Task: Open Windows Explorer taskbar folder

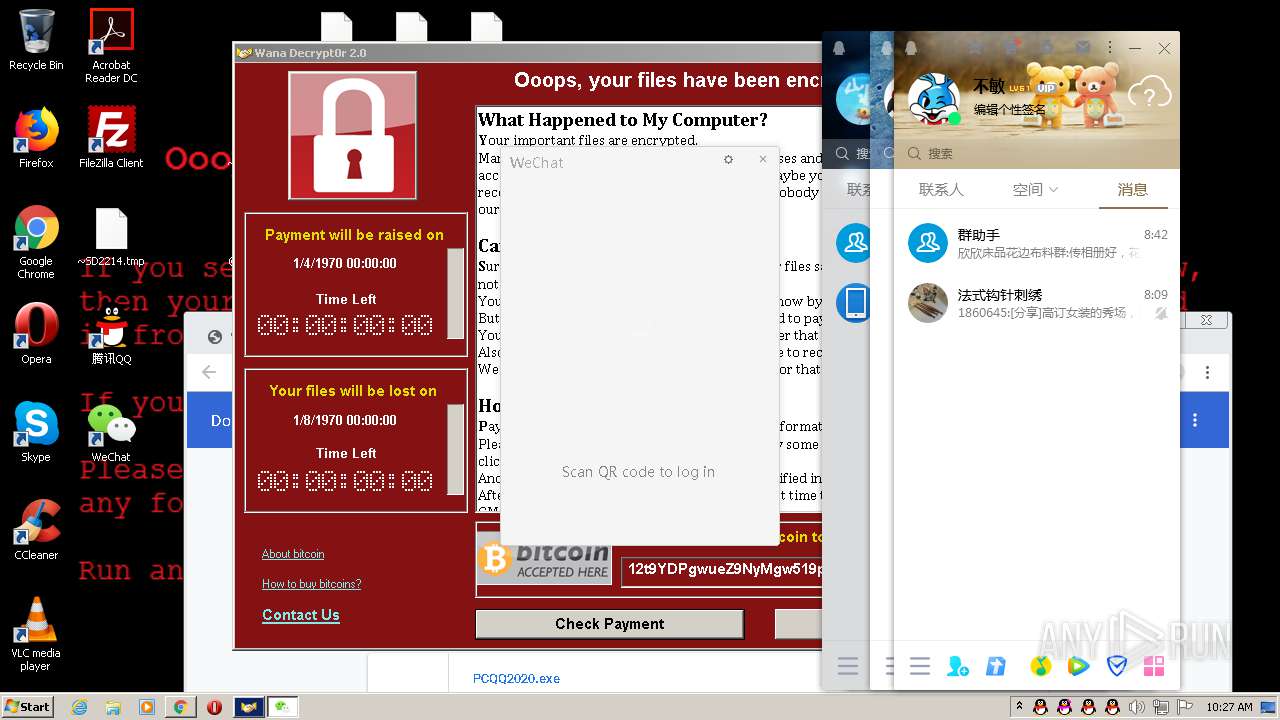Action: pyautogui.click(x=113, y=707)
